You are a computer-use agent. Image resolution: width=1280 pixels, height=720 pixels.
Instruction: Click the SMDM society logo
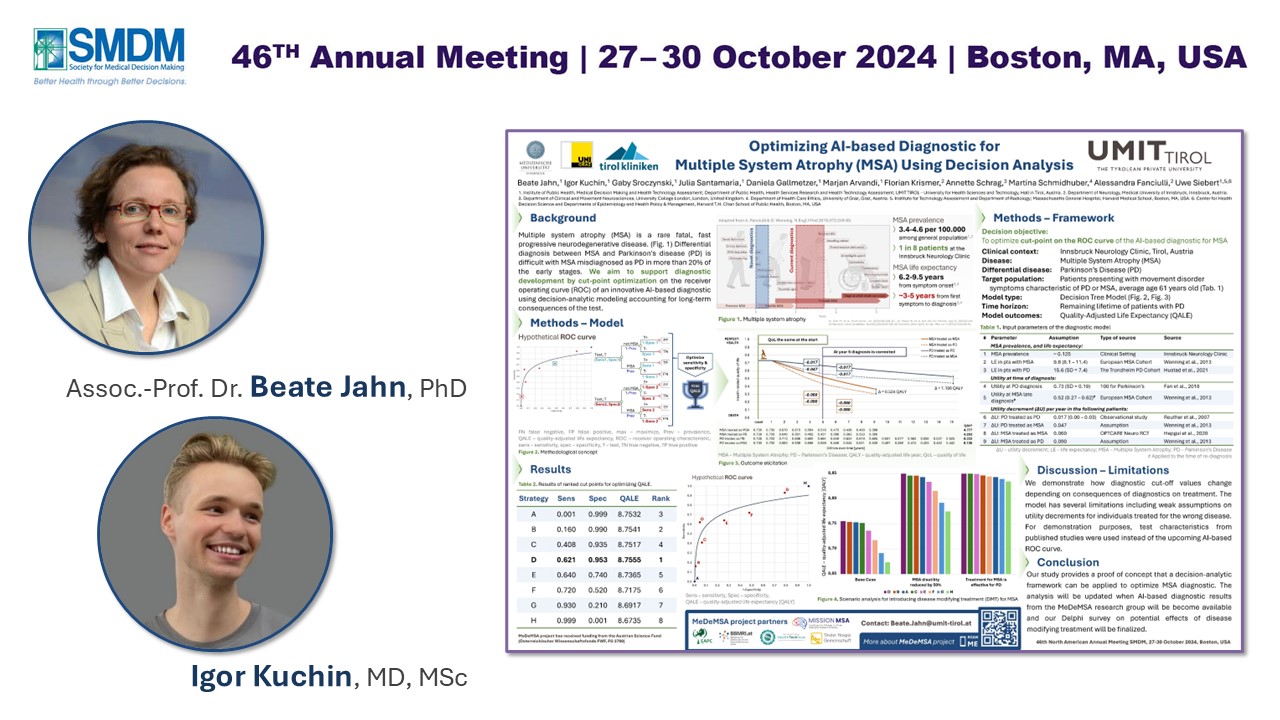[x=108, y=56]
